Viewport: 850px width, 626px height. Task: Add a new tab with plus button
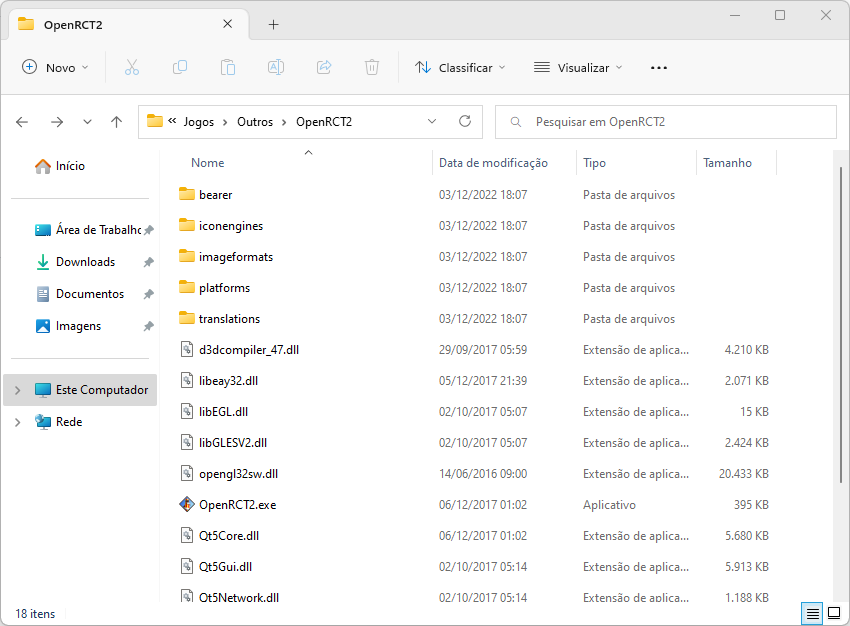274,24
